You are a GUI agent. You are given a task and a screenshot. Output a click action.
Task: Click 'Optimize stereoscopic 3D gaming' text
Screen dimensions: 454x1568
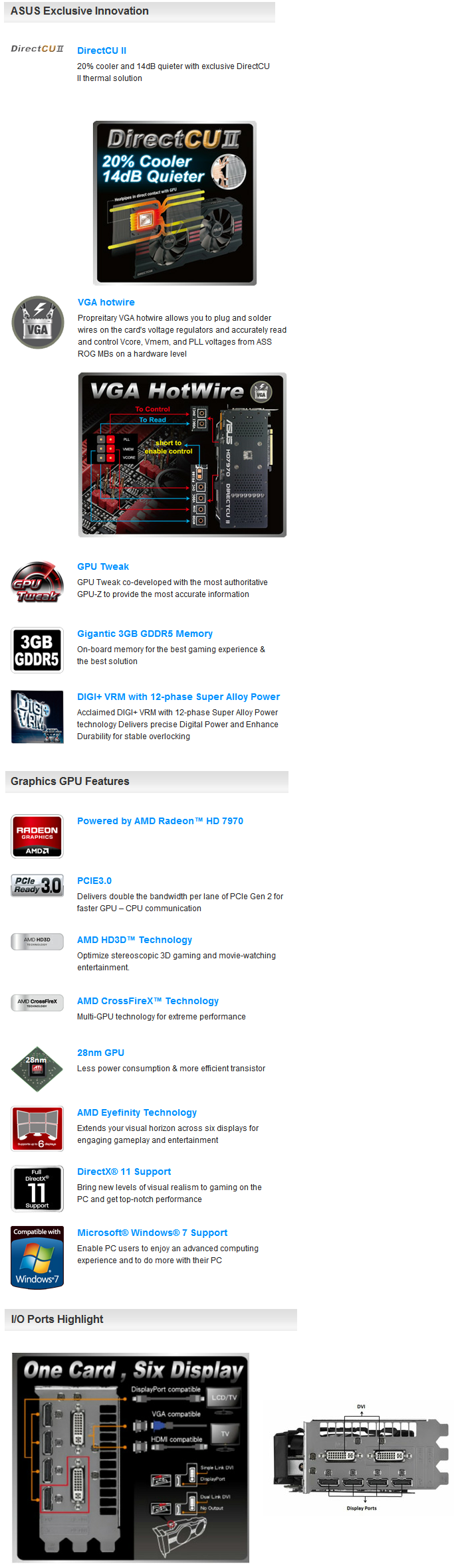(x=176, y=962)
